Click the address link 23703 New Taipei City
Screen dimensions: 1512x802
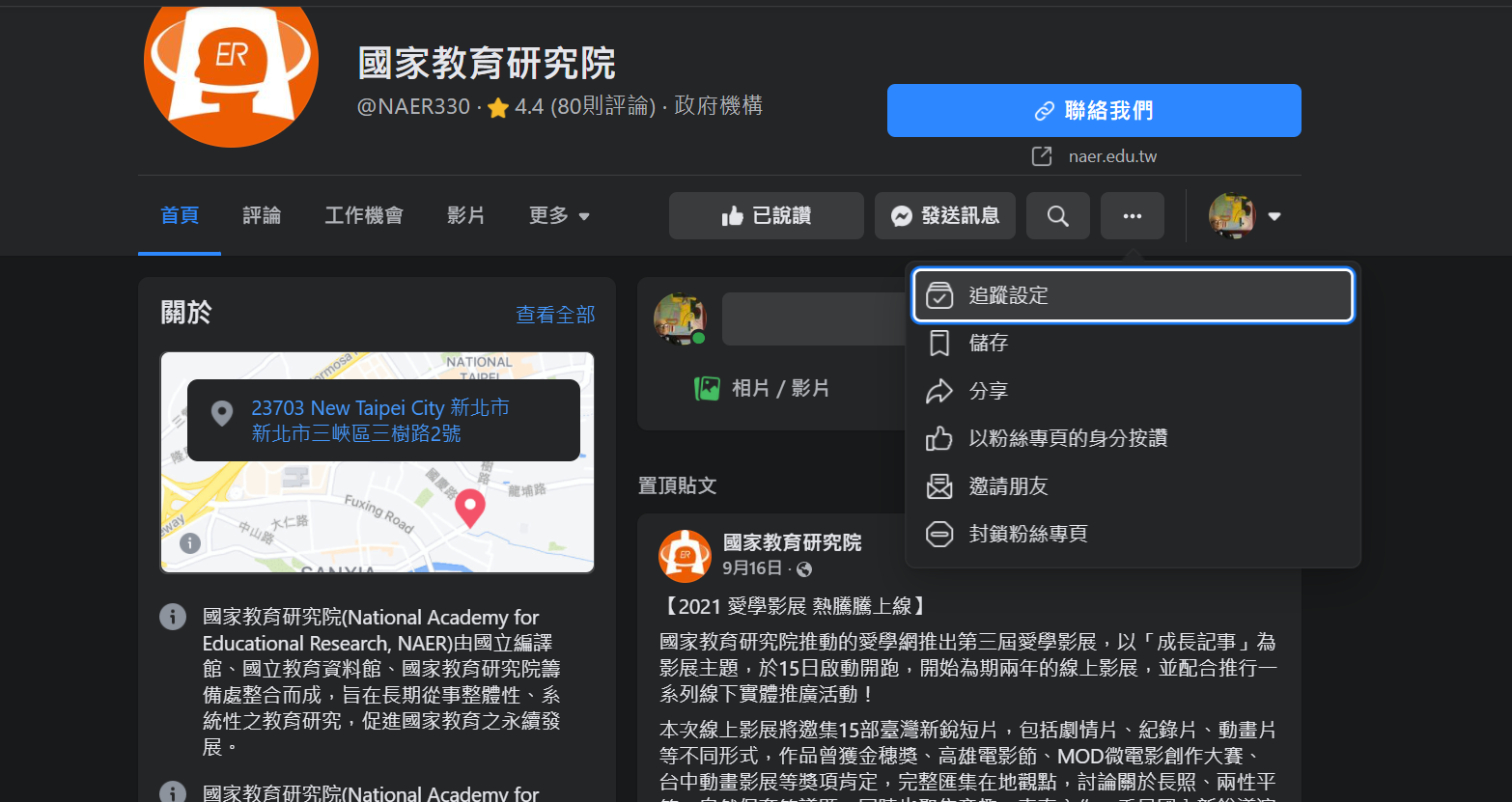click(380, 421)
